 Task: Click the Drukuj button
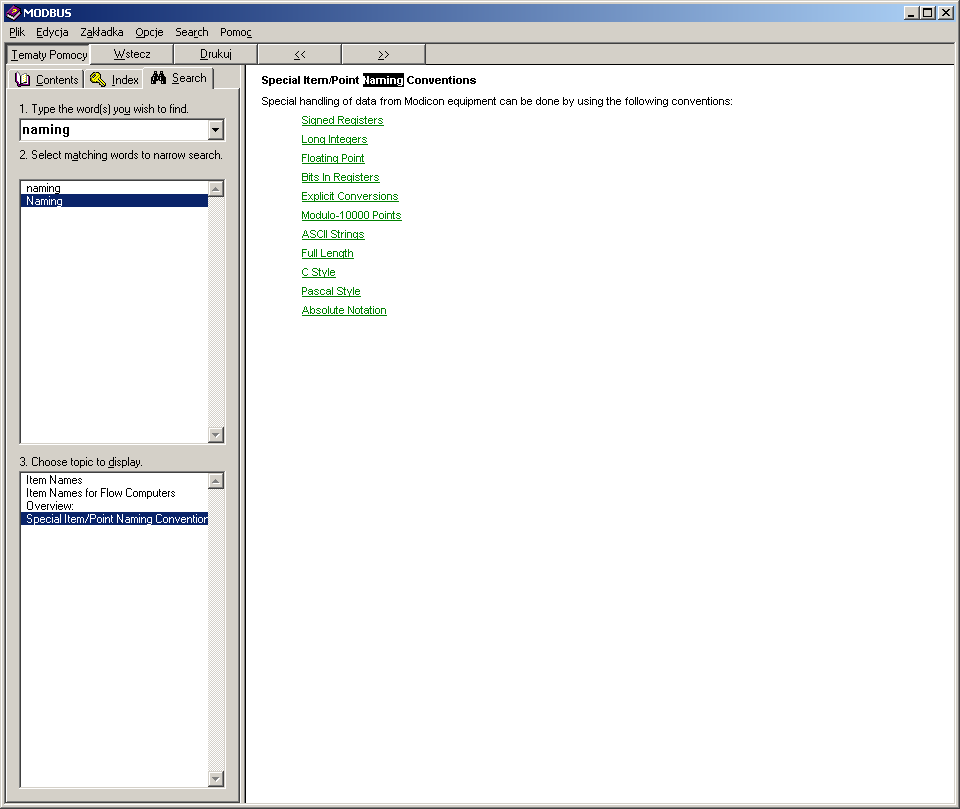pyautogui.click(x=216, y=55)
